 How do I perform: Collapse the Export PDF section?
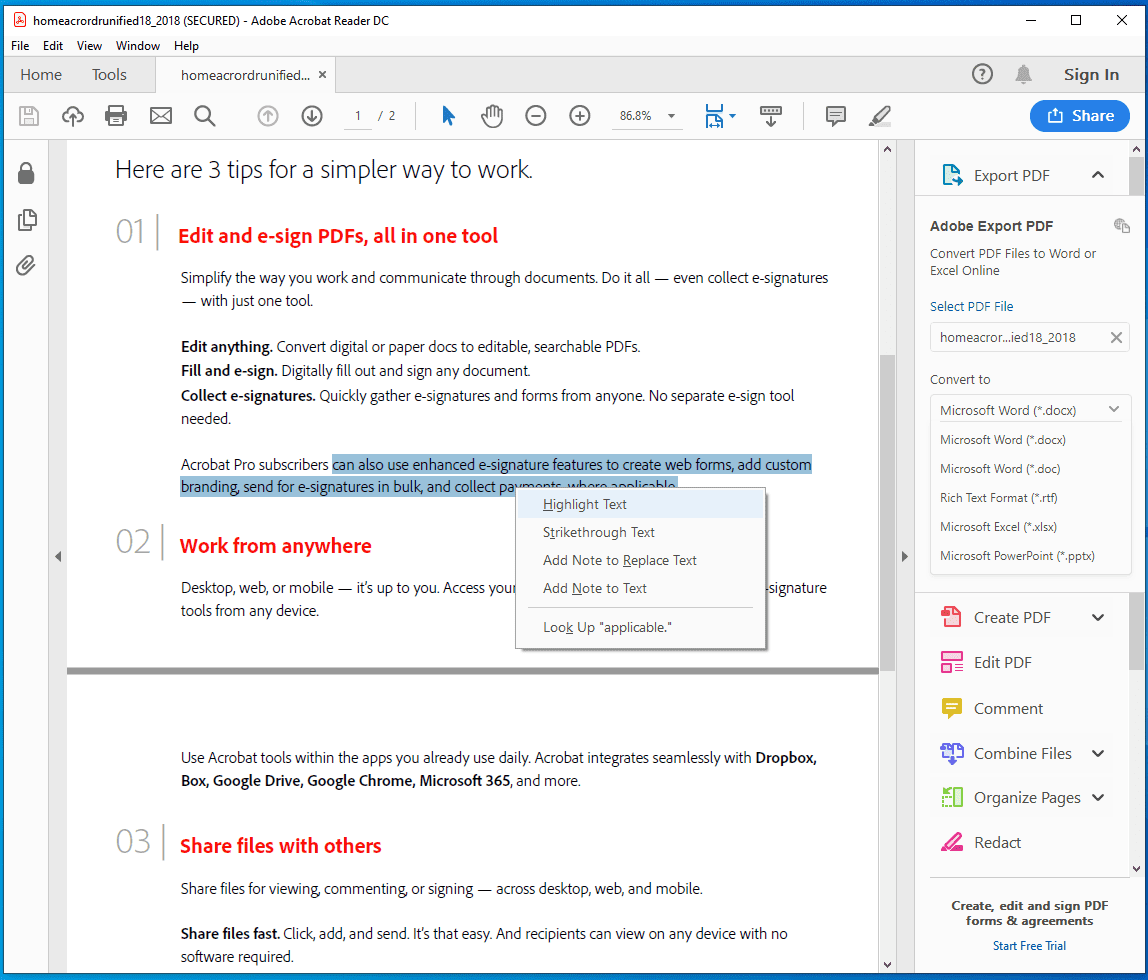pos(1097,175)
